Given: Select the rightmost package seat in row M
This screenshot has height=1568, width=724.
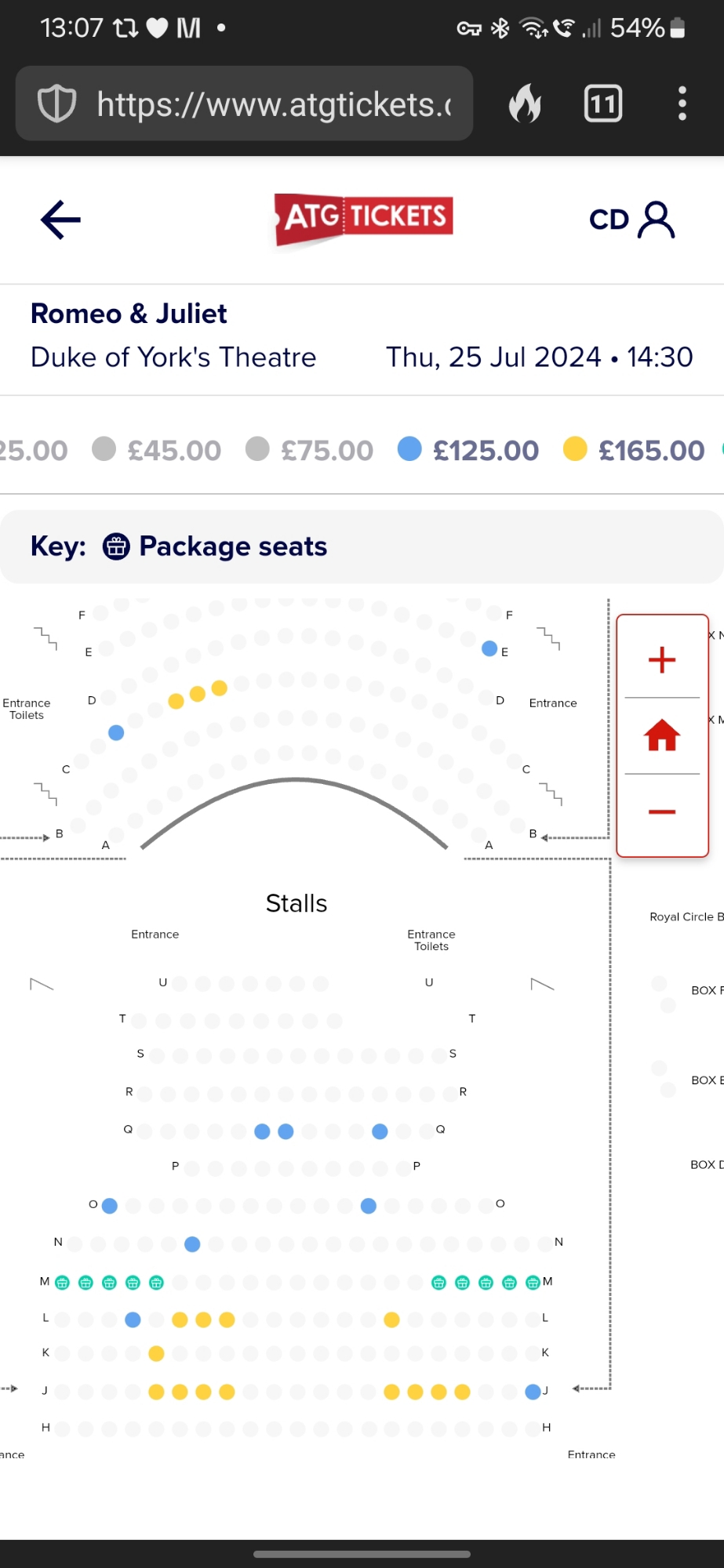Looking at the screenshot, I should 533,1283.
